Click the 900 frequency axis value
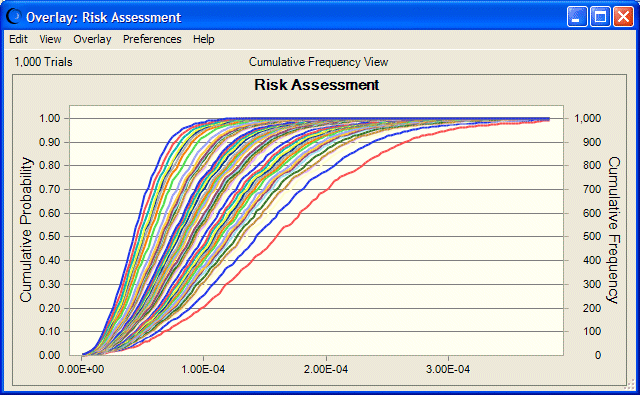The image size is (640, 395). (592, 142)
